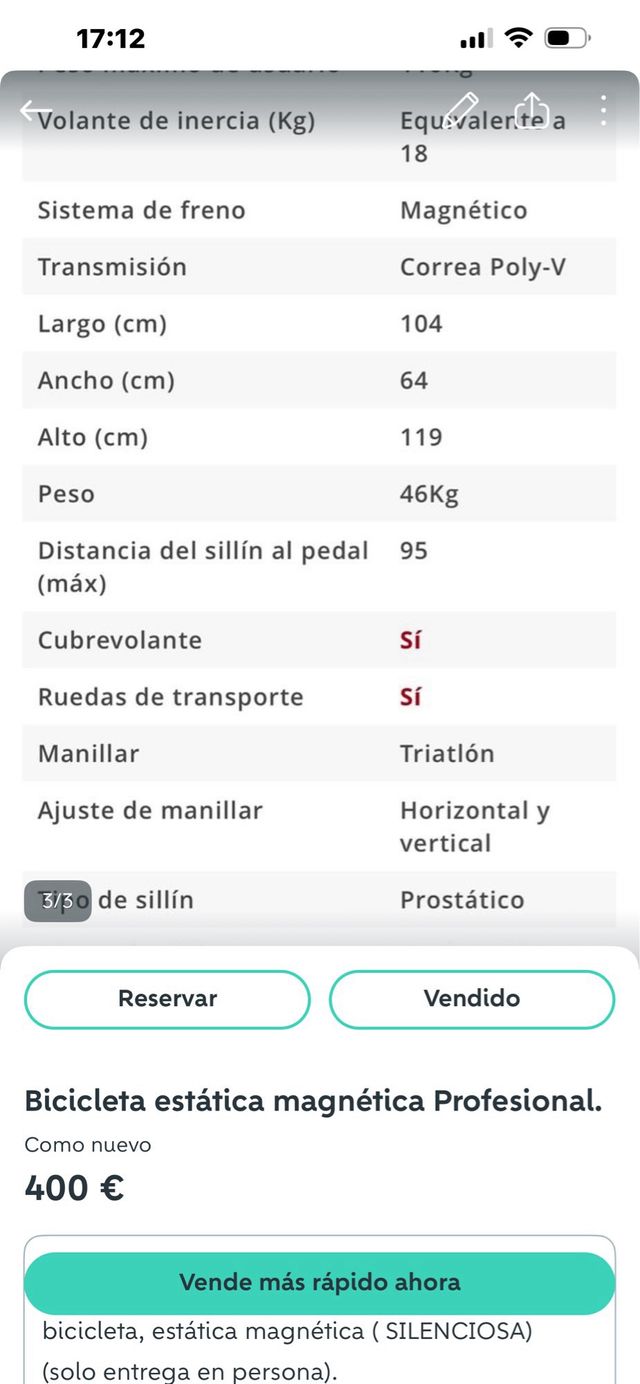Mark the item as Reservar
Screen dimensions: 640x1384
pos(167,998)
